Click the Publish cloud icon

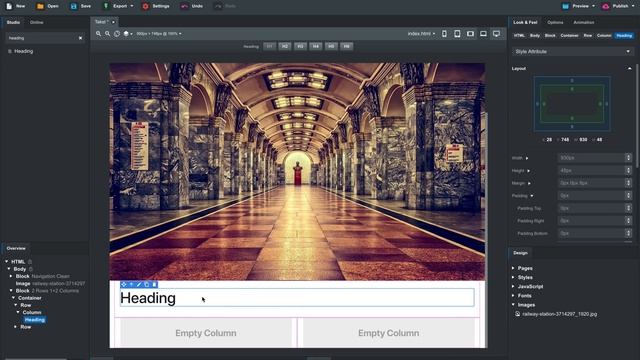(x=606, y=6)
